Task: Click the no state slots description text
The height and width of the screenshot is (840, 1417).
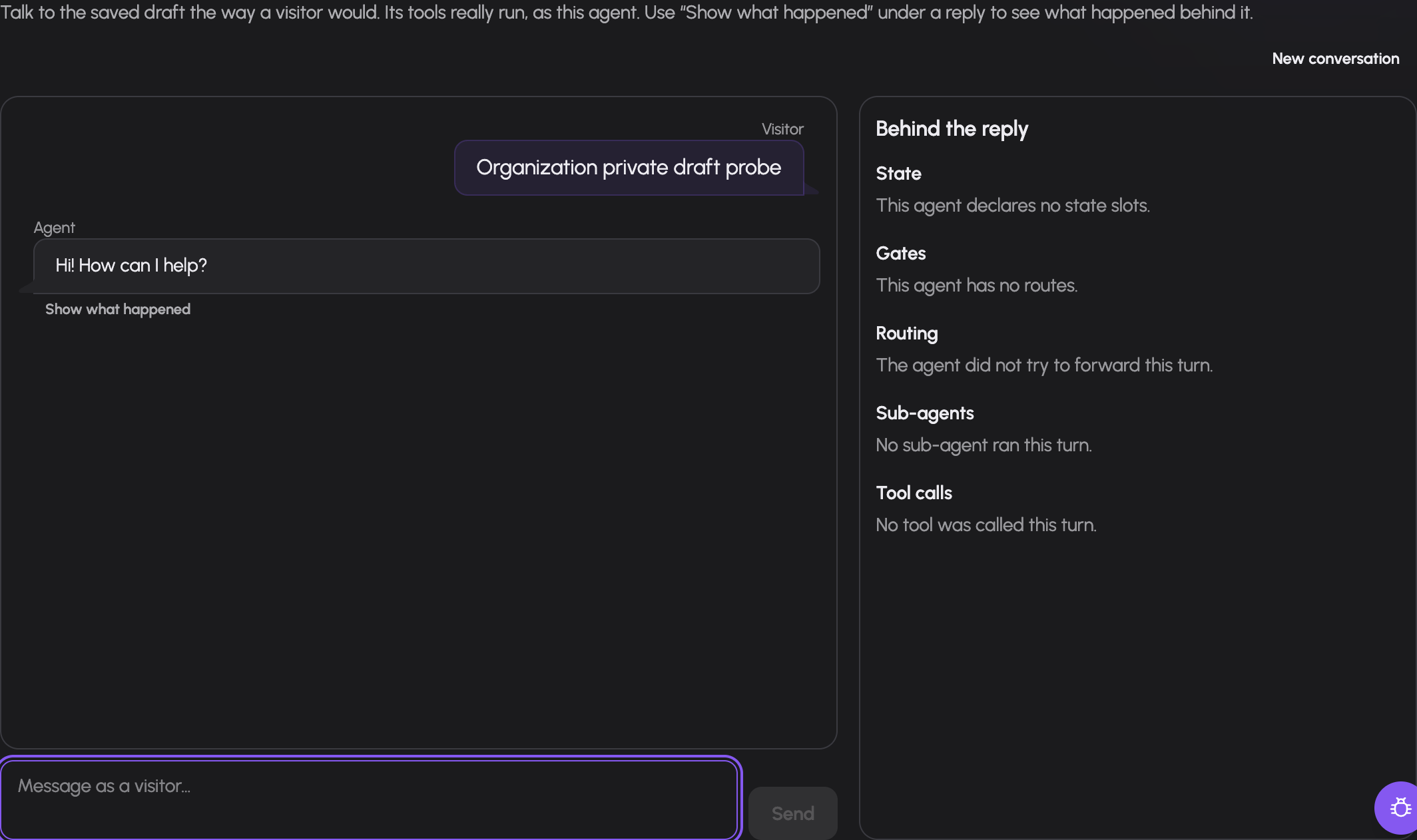Action: (1012, 206)
